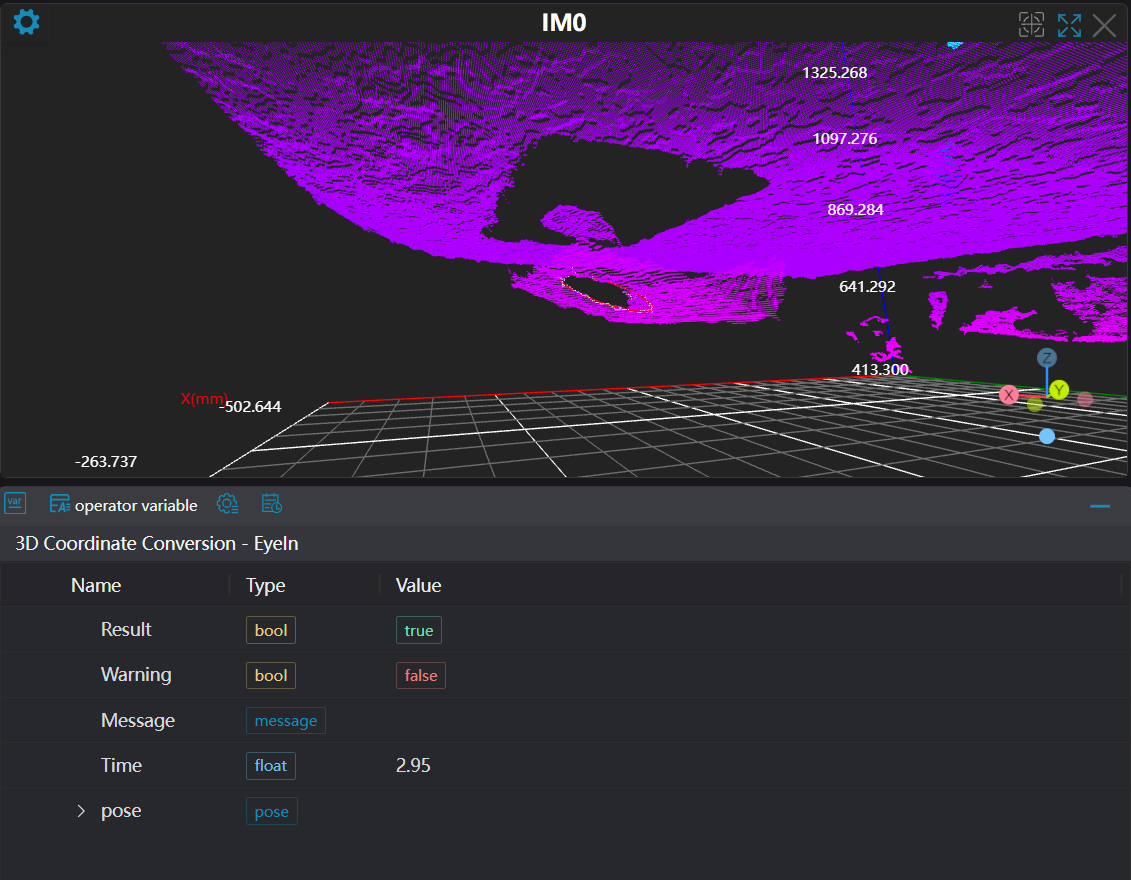1131x880 pixels.
Task: Snap view to the Y axis gizmo
Action: pos(1059,390)
